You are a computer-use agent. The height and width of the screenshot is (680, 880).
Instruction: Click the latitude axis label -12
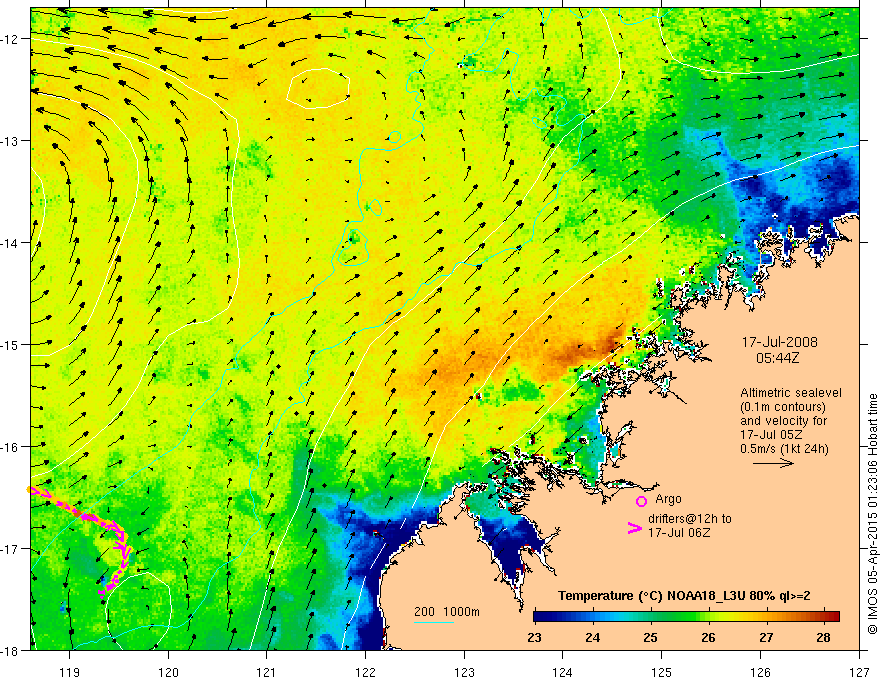(x=10, y=39)
